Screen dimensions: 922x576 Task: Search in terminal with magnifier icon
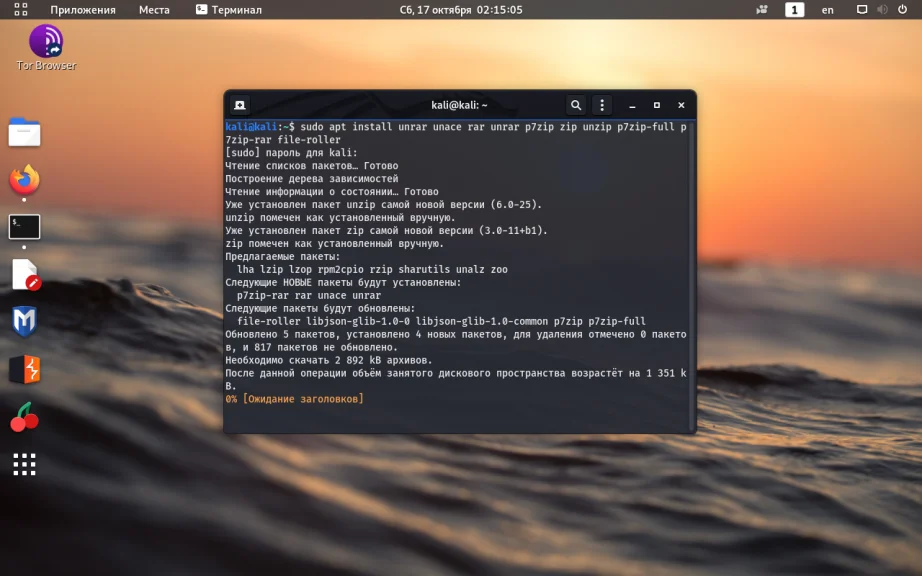(576, 105)
